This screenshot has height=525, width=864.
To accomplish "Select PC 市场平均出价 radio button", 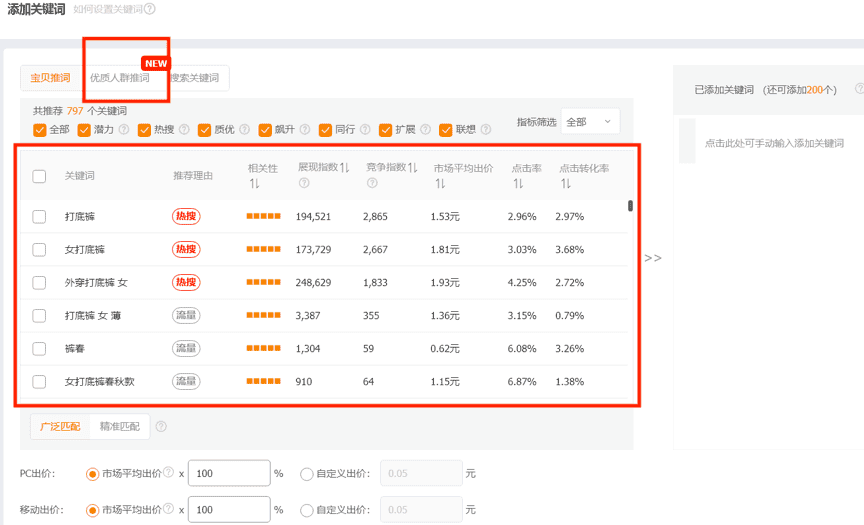I will tap(92, 474).
